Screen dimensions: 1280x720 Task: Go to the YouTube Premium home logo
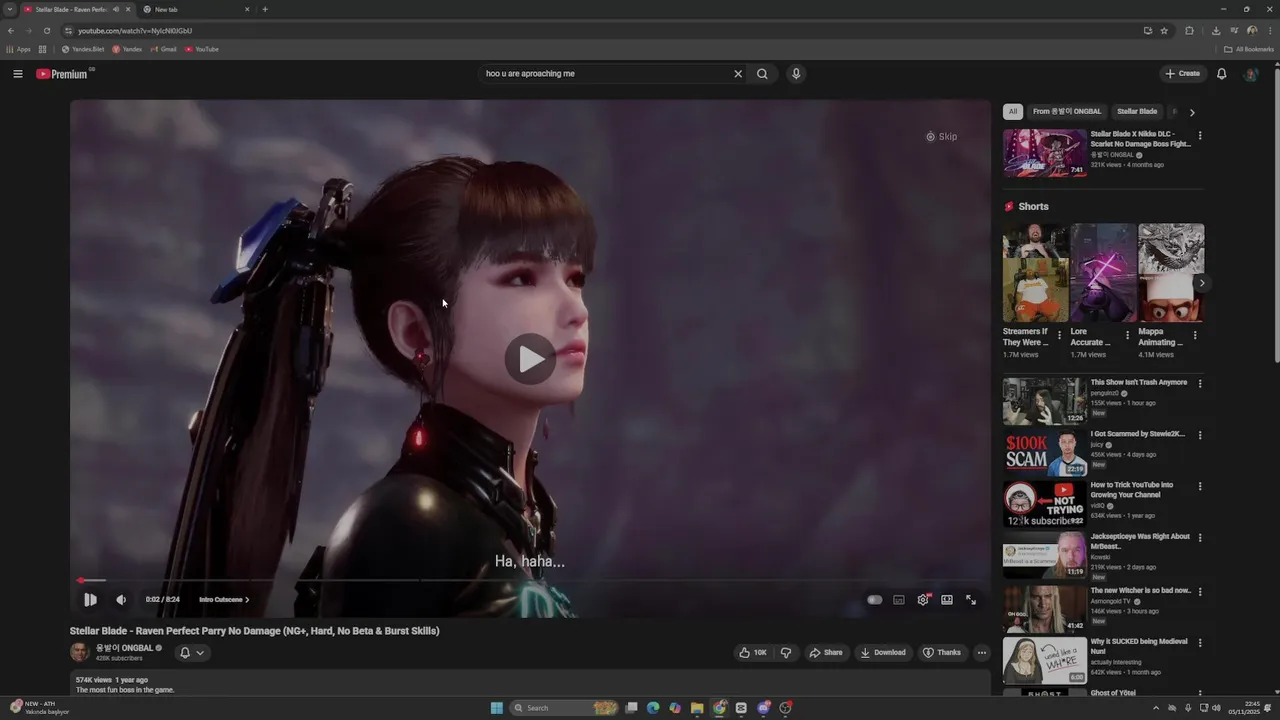tap(62, 74)
